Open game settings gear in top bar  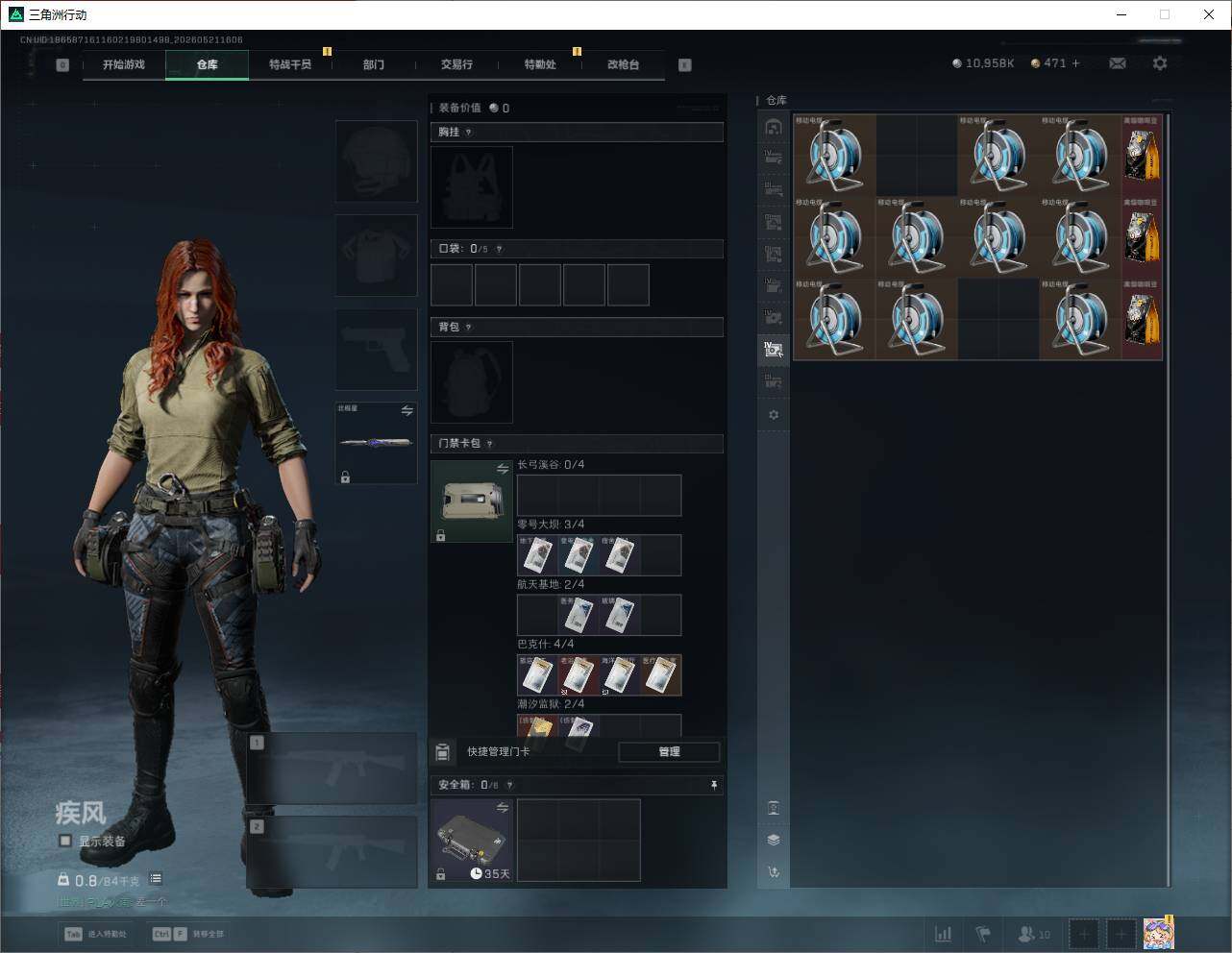(1160, 63)
